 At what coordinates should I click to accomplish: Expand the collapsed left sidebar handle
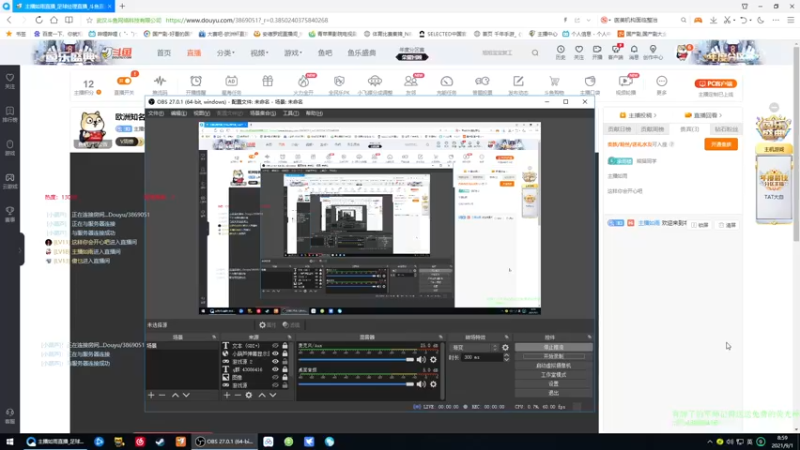(x=20, y=249)
